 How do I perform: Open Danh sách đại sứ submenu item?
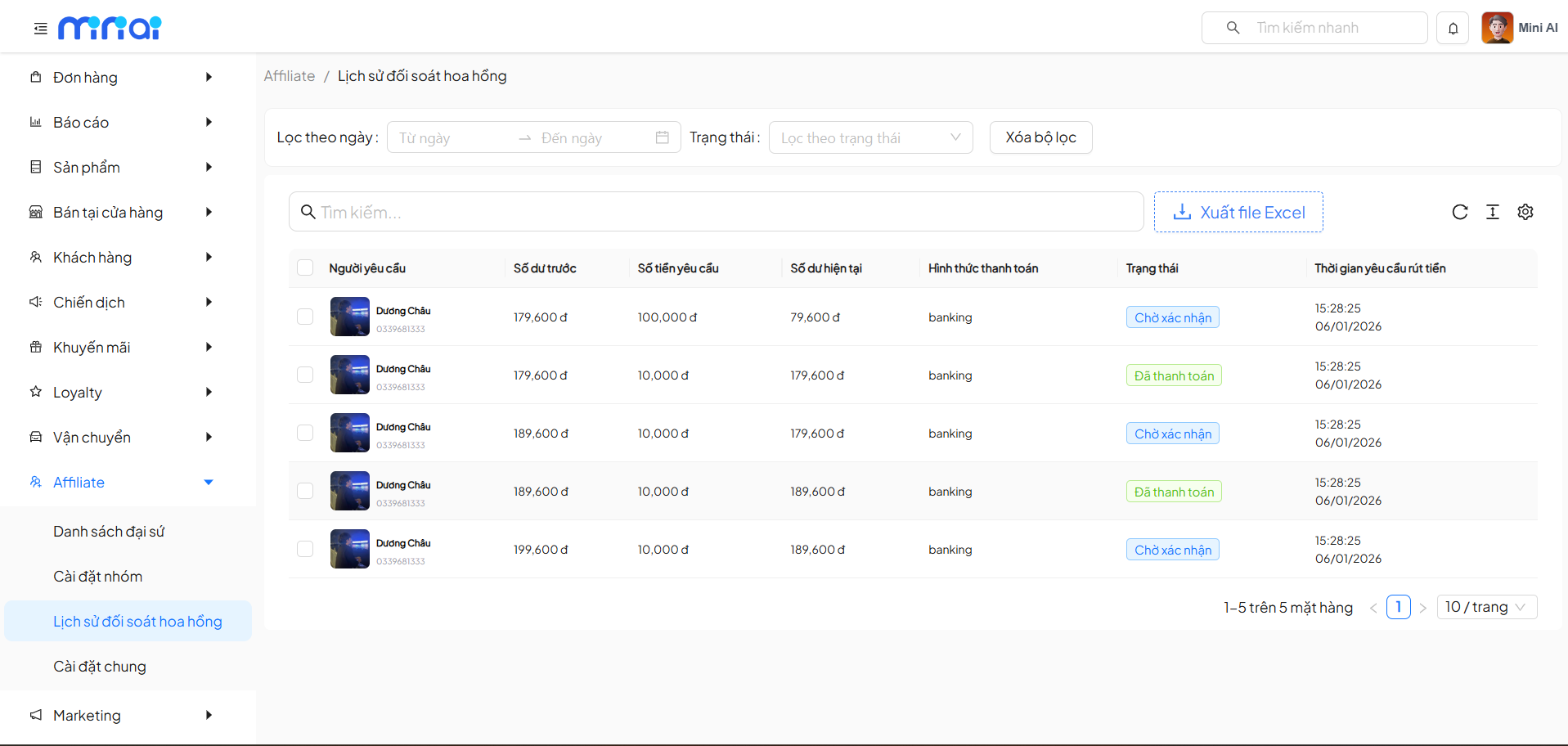tap(109, 532)
